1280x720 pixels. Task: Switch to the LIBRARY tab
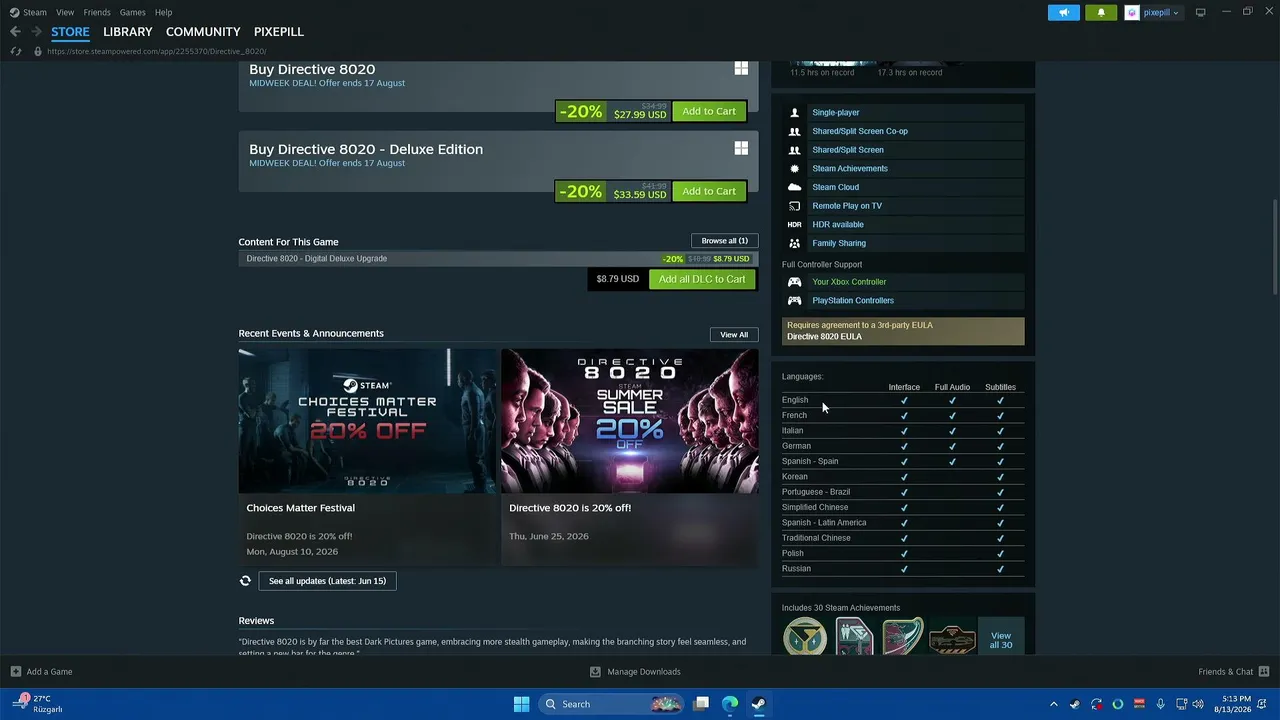[128, 32]
